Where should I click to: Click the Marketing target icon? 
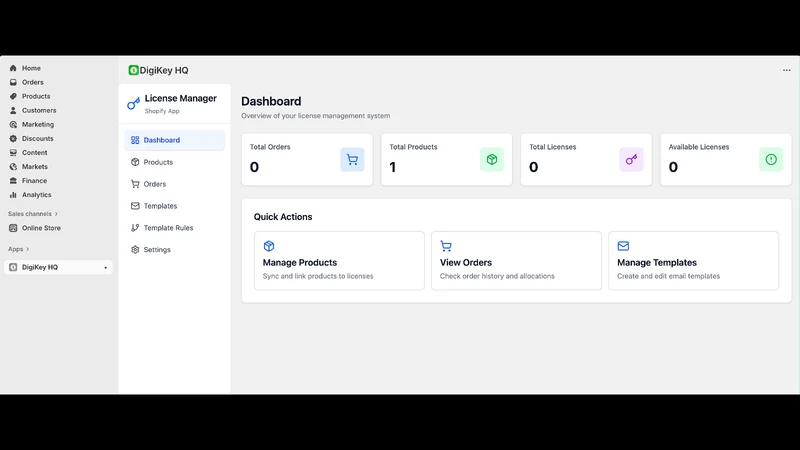click(x=13, y=124)
